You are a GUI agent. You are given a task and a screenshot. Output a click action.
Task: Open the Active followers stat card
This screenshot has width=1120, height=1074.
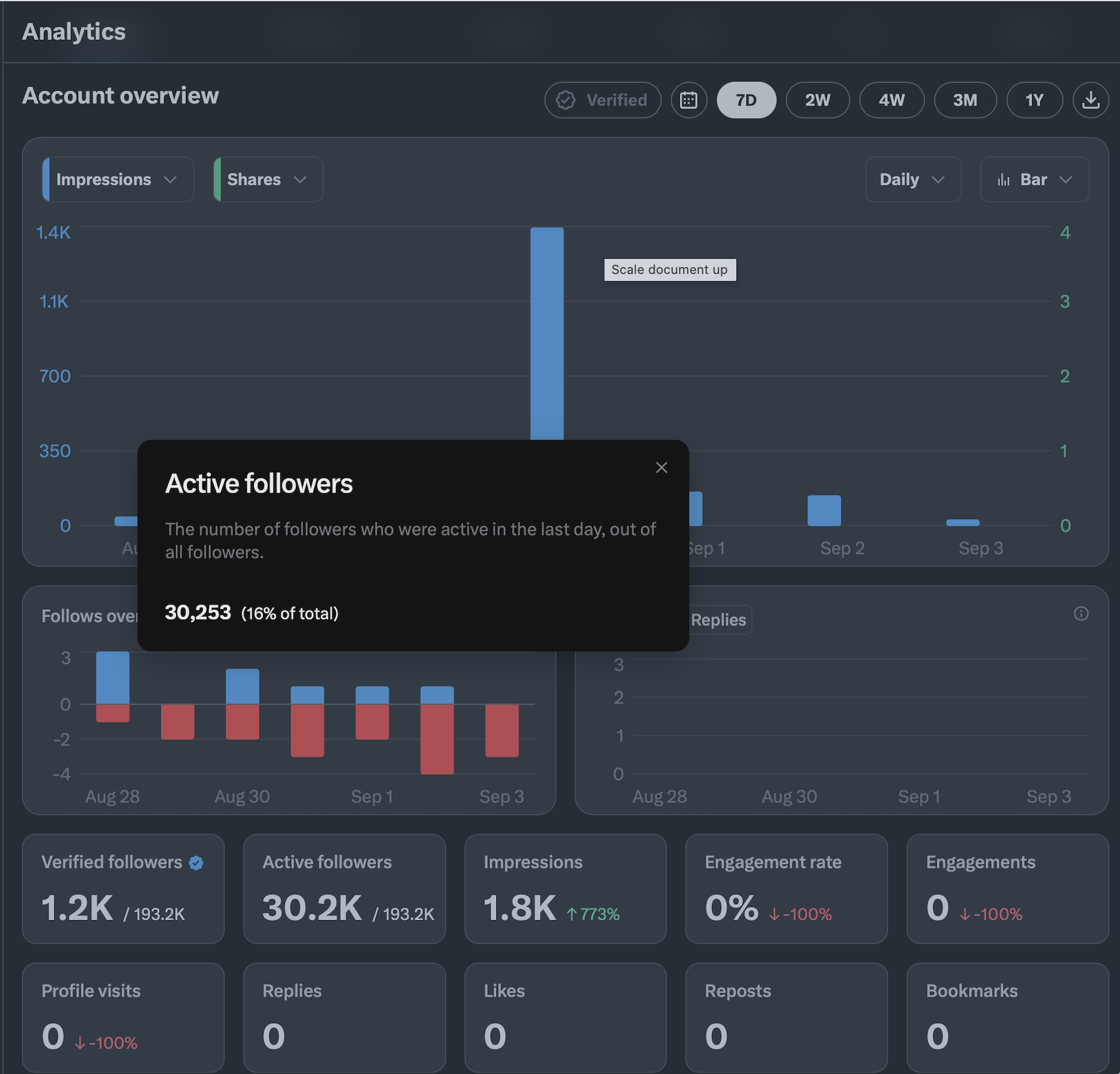tap(344, 888)
